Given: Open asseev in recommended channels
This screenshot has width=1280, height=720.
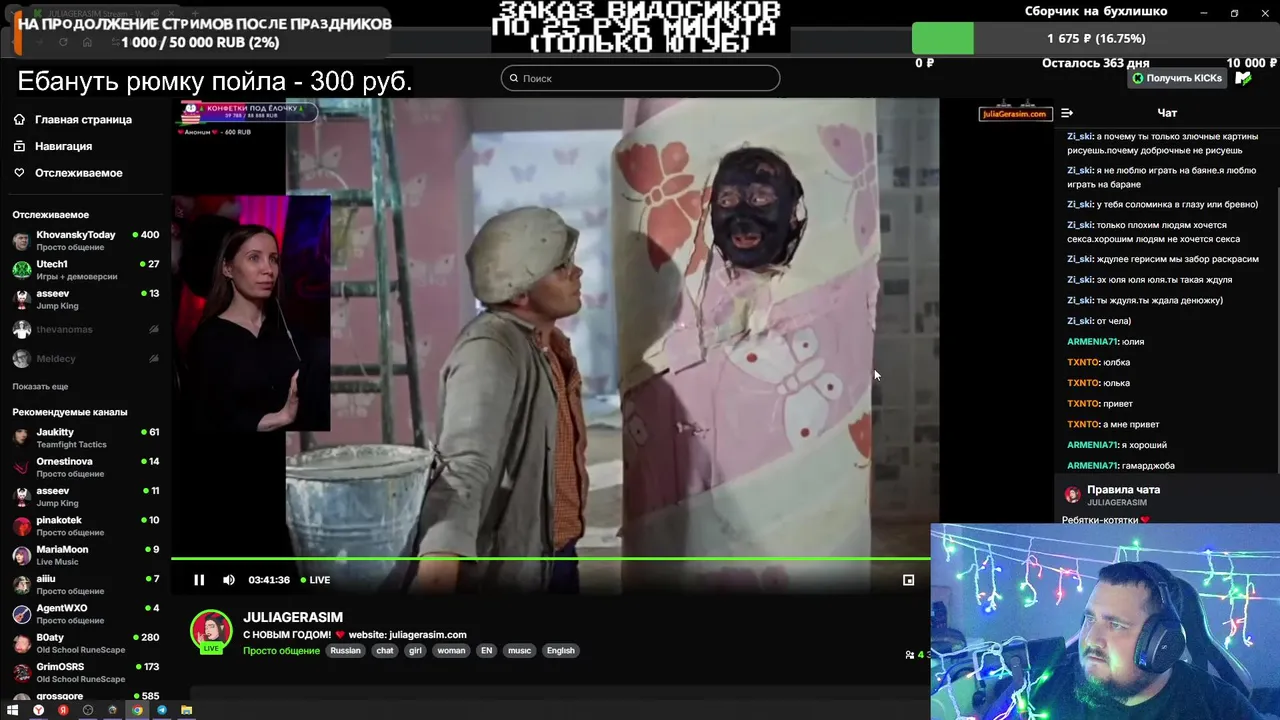Looking at the screenshot, I should 85,496.
